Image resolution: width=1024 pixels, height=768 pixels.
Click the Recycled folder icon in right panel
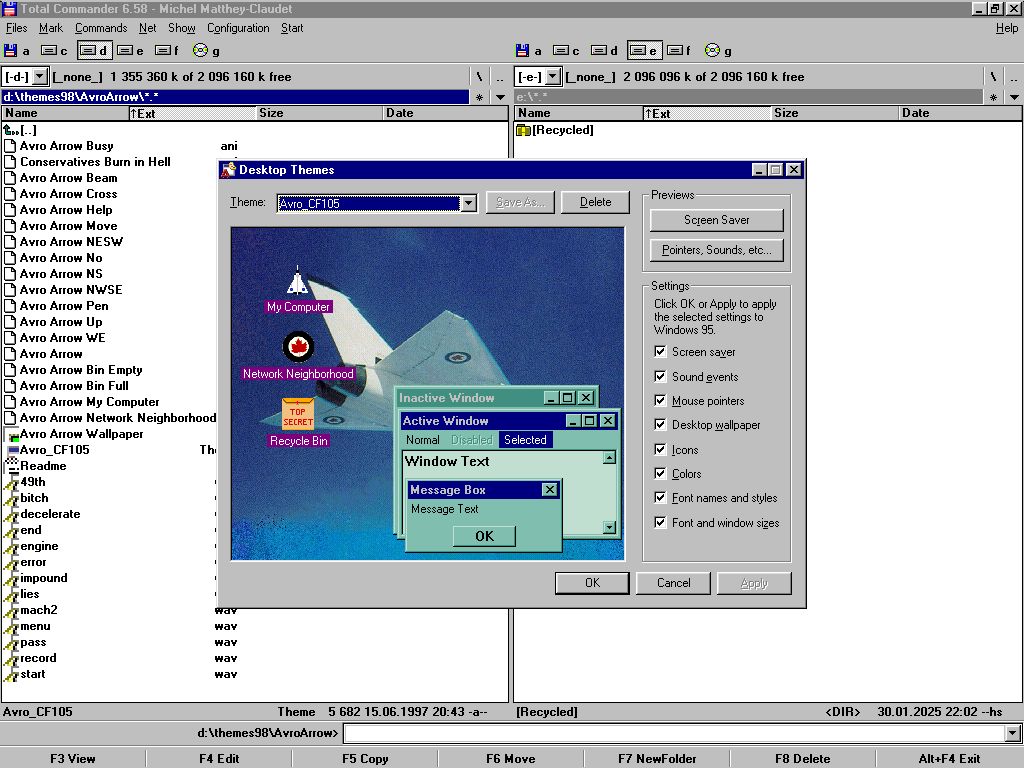pyautogui.click(x=523, y=130)
